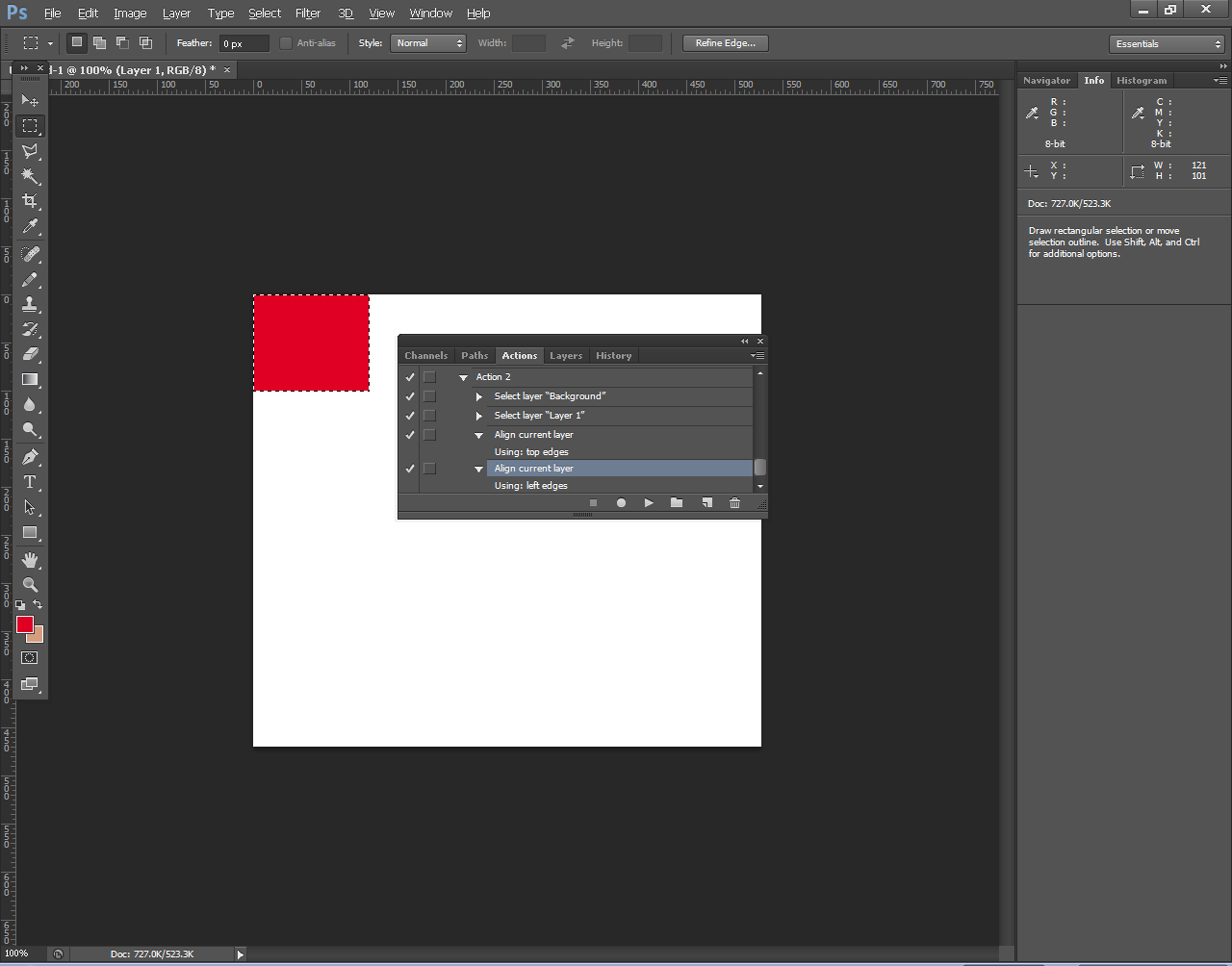Select the Gradient tool
Viewport: 1232px width, 966px height.
[30, 379]
